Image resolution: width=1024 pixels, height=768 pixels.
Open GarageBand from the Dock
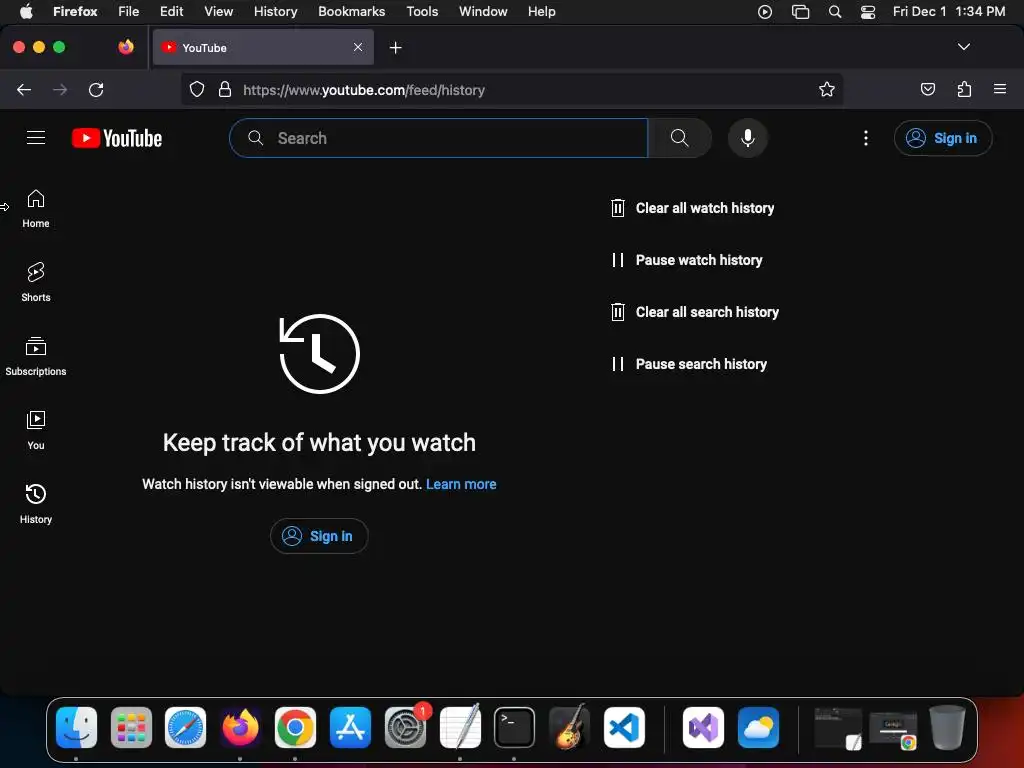tap(569, 728)
